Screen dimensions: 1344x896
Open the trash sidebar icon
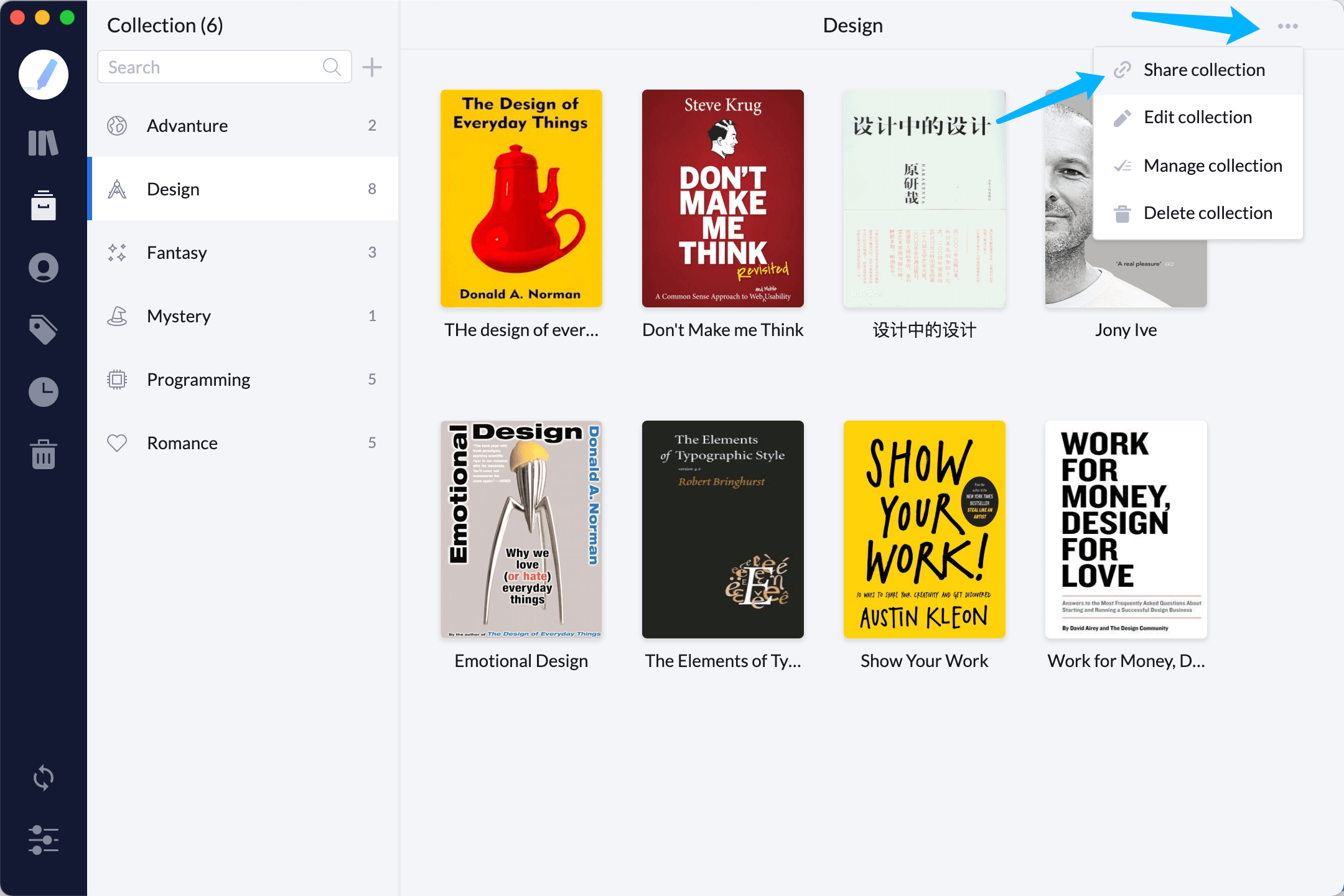click(43, 454)
